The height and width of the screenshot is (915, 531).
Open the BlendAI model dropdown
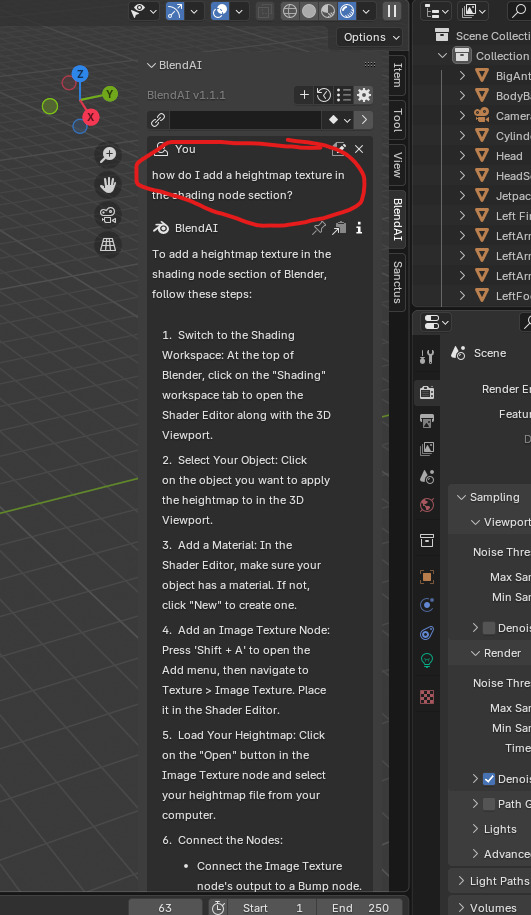pos(338,120)
